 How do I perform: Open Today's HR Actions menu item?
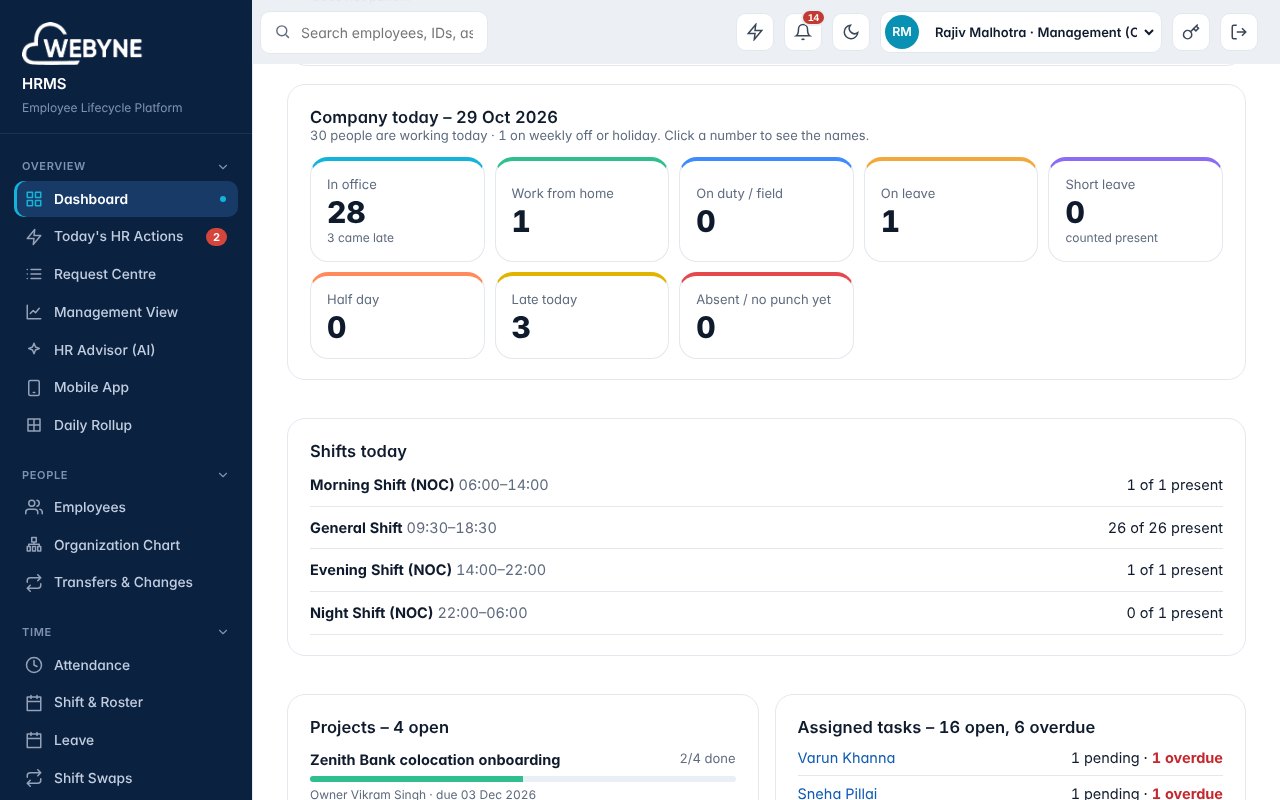126,236
